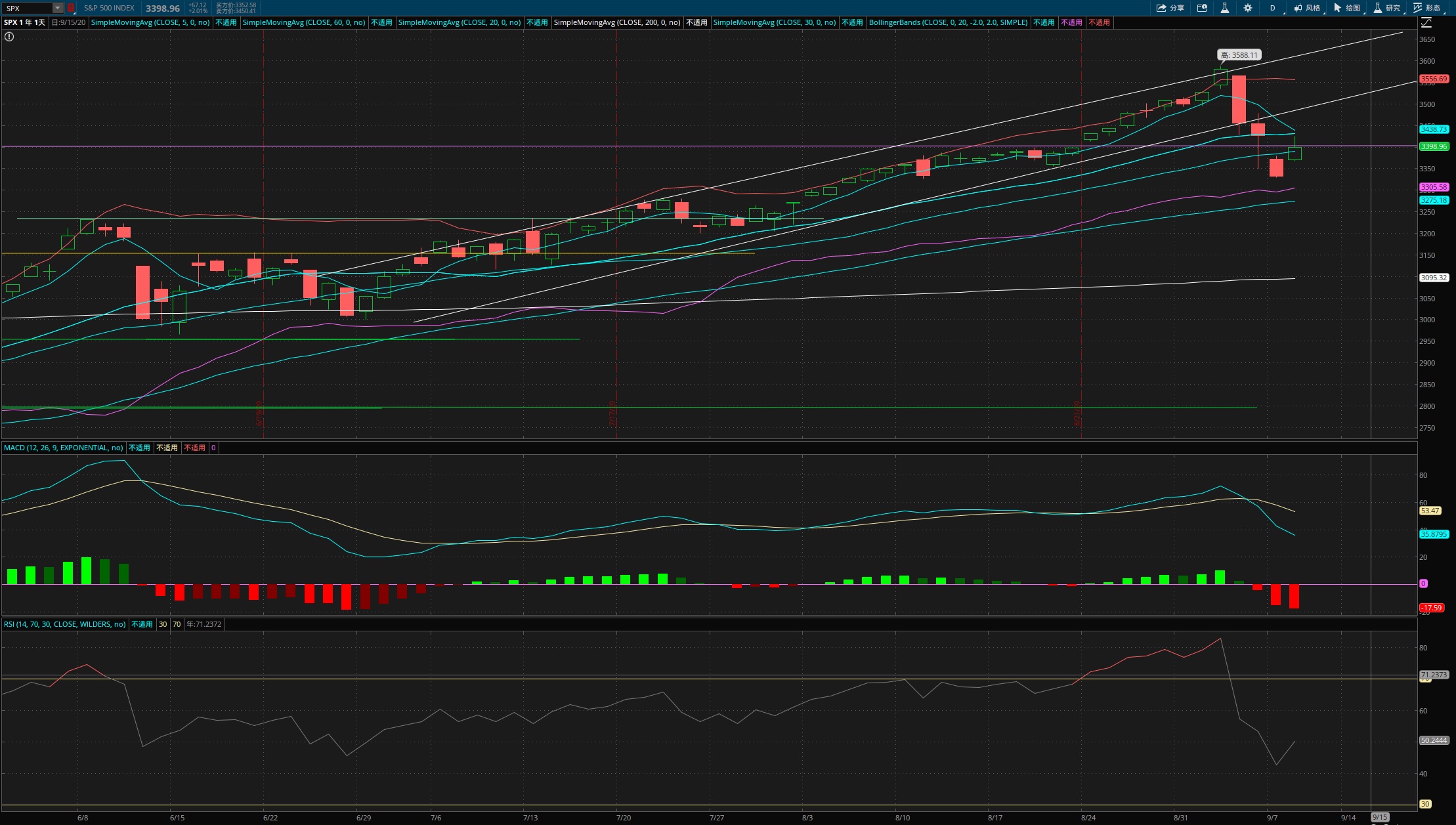
Task: Click the 8/24 date label on time axis
Action: [x=1088, y=818]
